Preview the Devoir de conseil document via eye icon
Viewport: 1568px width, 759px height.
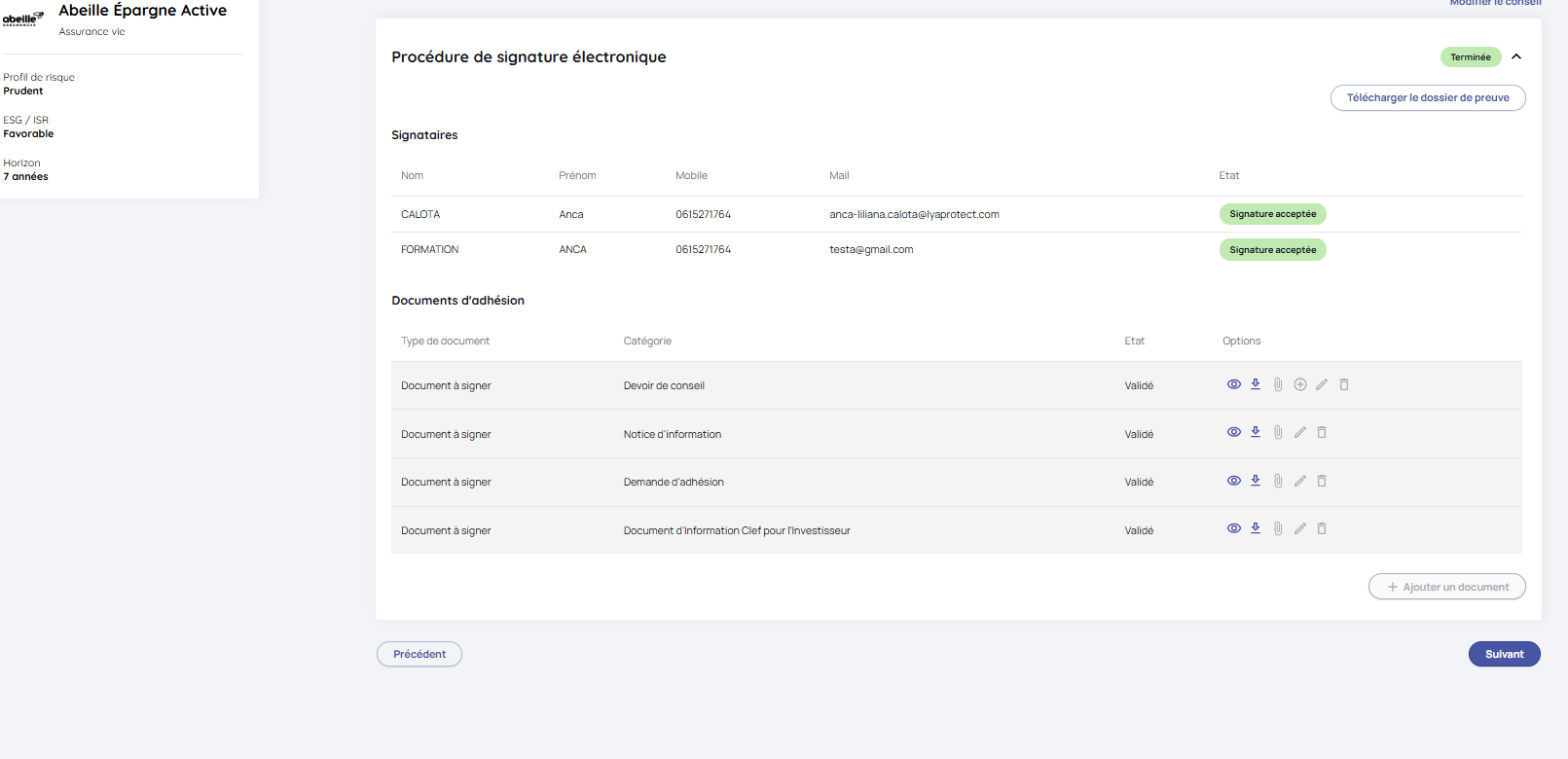coord(1233,384)
